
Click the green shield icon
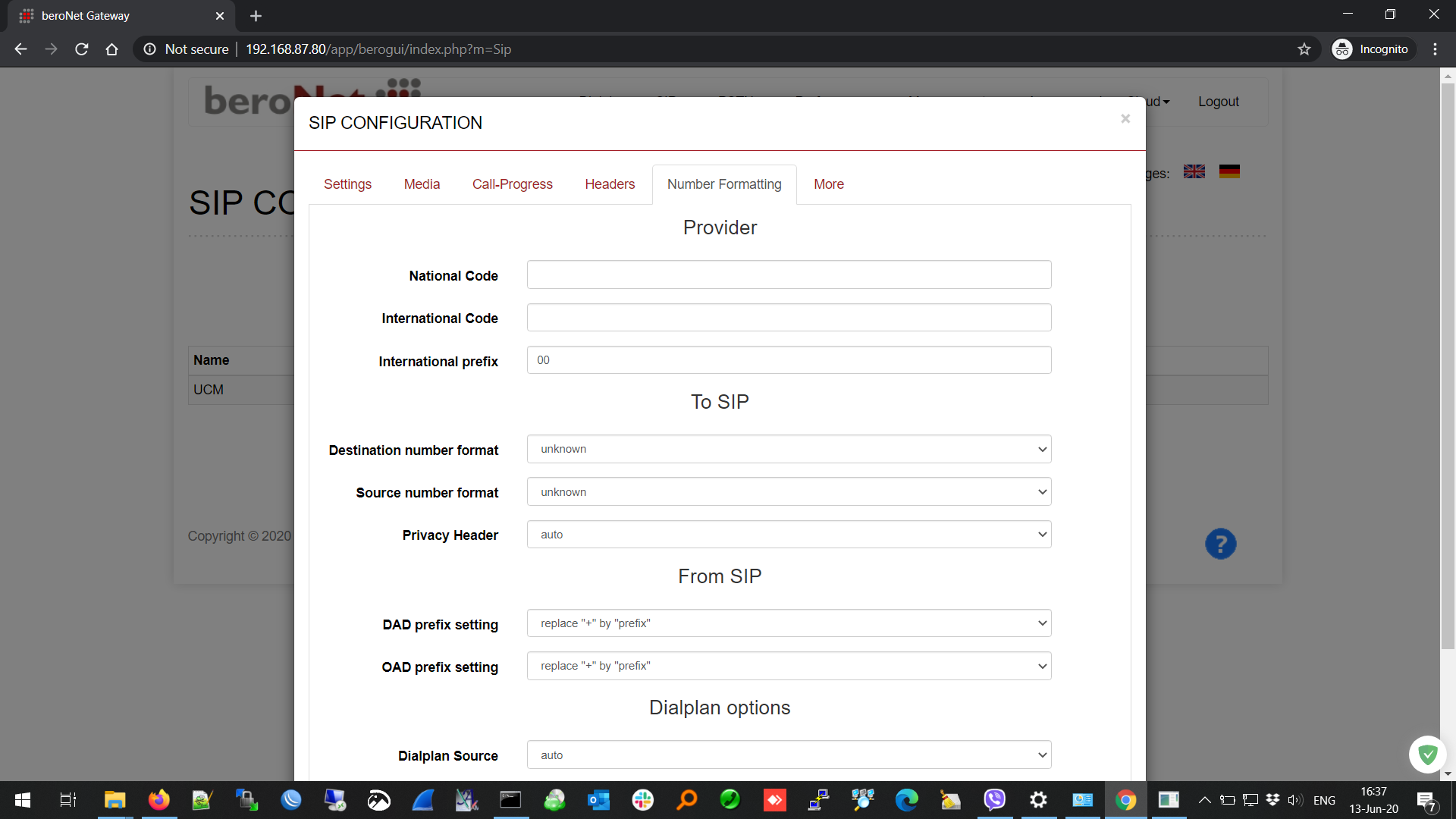click(1427, 754)
